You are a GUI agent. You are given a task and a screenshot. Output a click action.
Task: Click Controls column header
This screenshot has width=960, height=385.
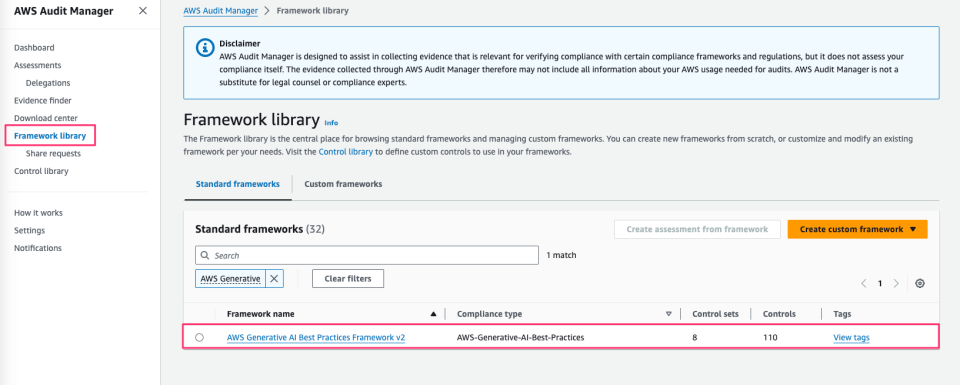[779, 314]
